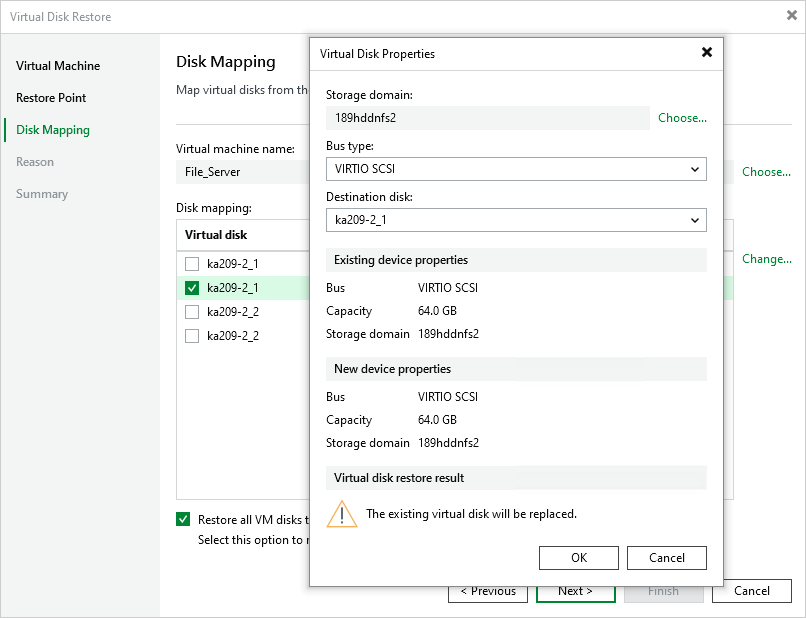Go to the Reason step
806x618 pixels.
tap(34, 162)
